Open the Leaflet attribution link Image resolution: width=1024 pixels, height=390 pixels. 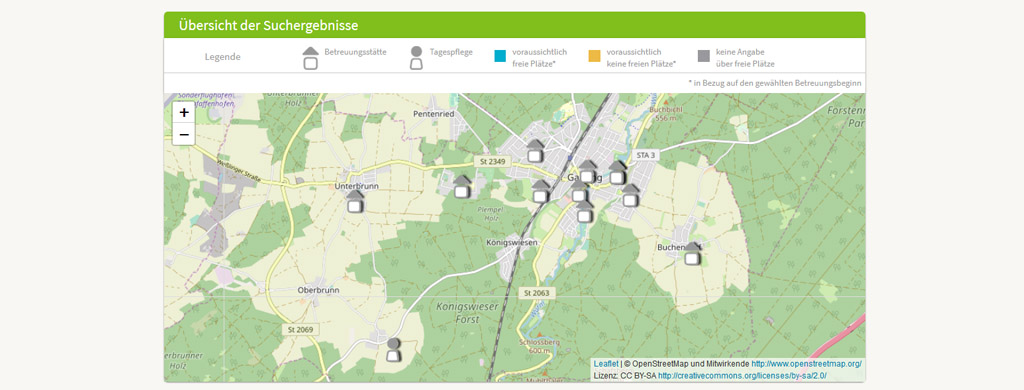(x=605, y=363)
